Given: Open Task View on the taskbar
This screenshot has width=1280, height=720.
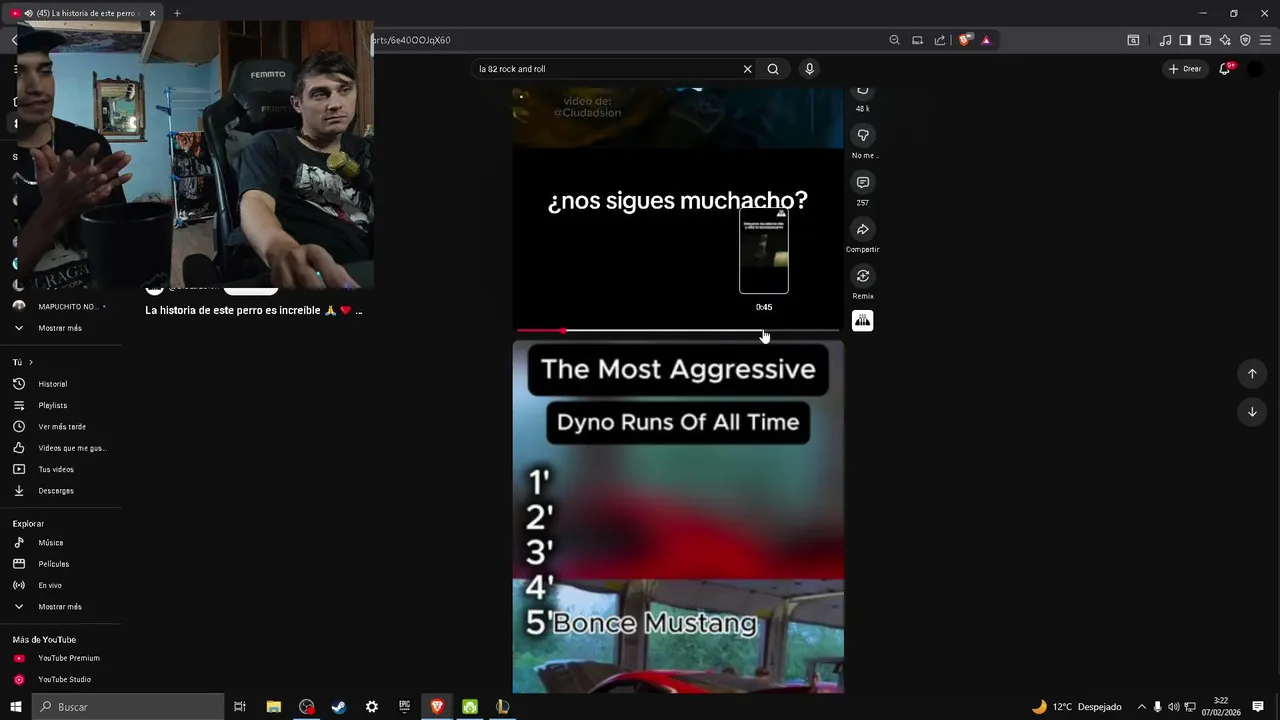Looking at the screenshot, I should pyautogui.click(x=240, y=707).
